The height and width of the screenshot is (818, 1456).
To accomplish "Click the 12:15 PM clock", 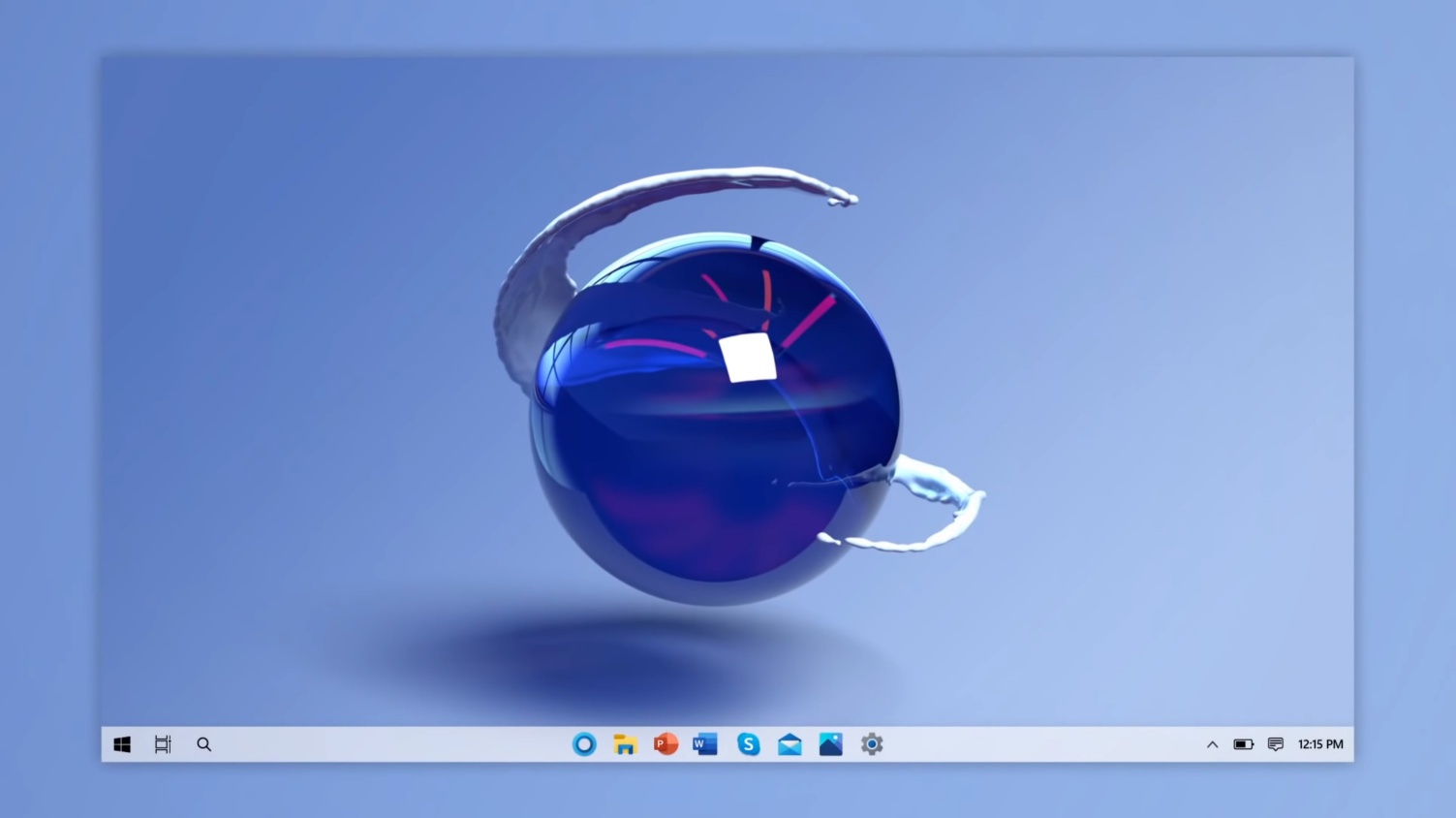I will pyautogui.click(x=1320, y=744).
